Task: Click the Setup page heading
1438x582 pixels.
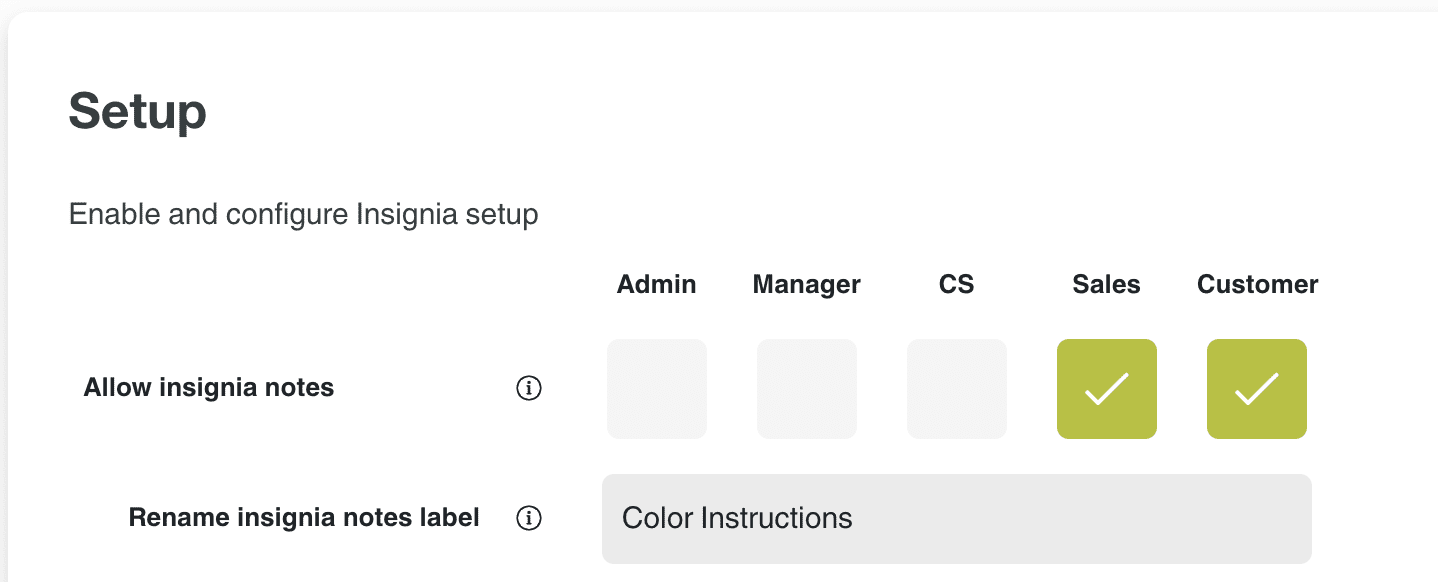Action: pyautogui.click(x=138, y=112)
